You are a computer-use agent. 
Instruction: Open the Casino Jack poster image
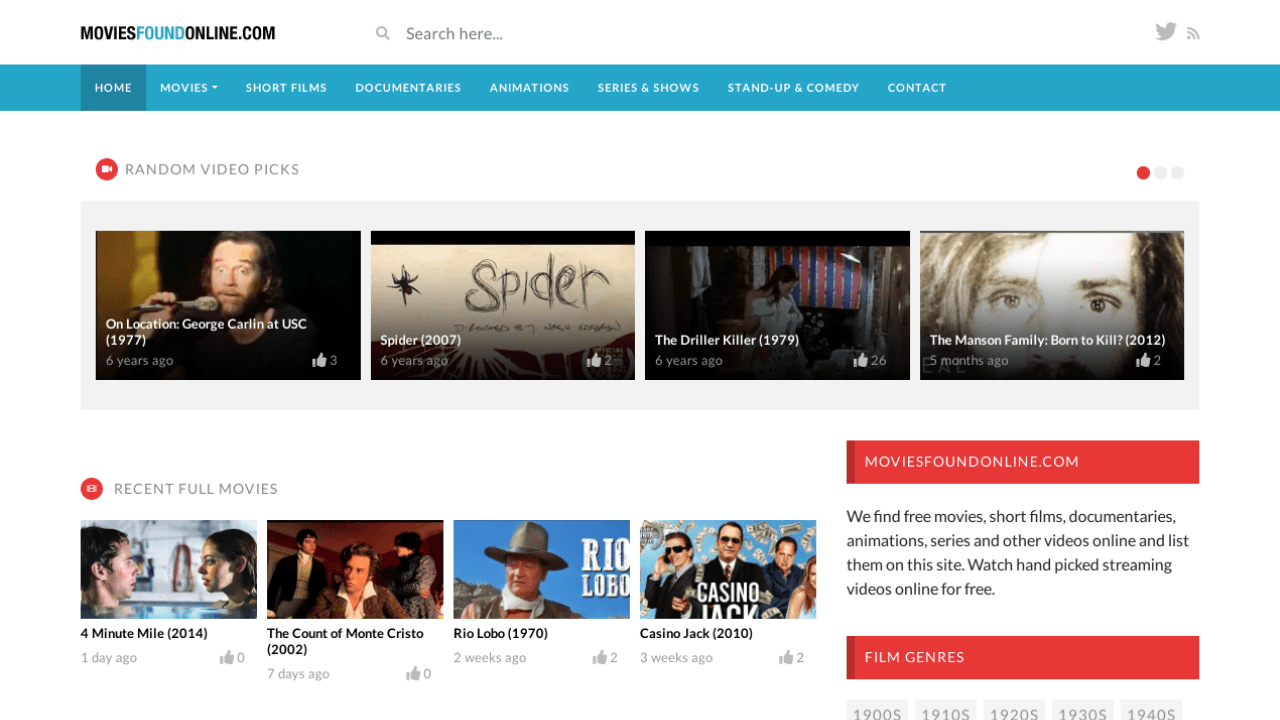728,569
